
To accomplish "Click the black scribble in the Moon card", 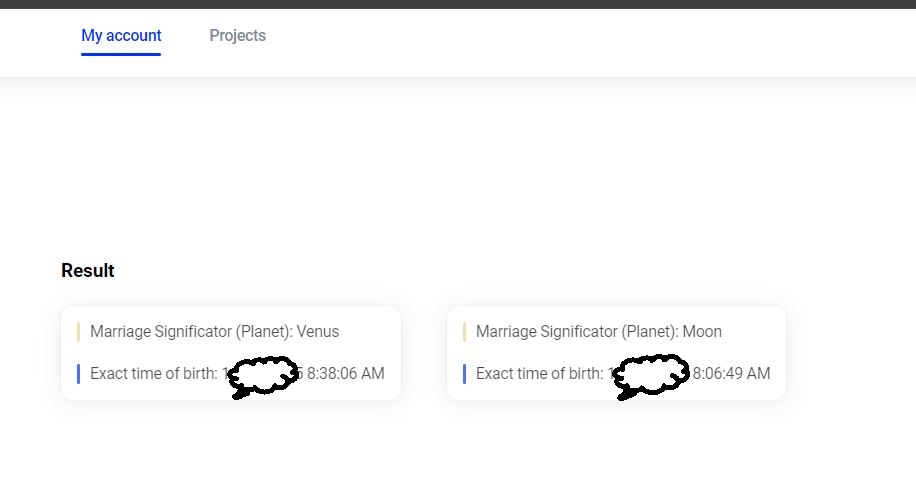I will click(x=648, y=376).
